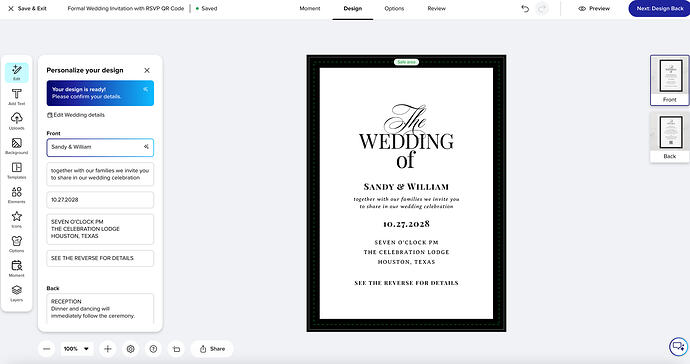Open the help question mark button
The height and width of the screenshot is (364, 690).
tap(154, 349)
